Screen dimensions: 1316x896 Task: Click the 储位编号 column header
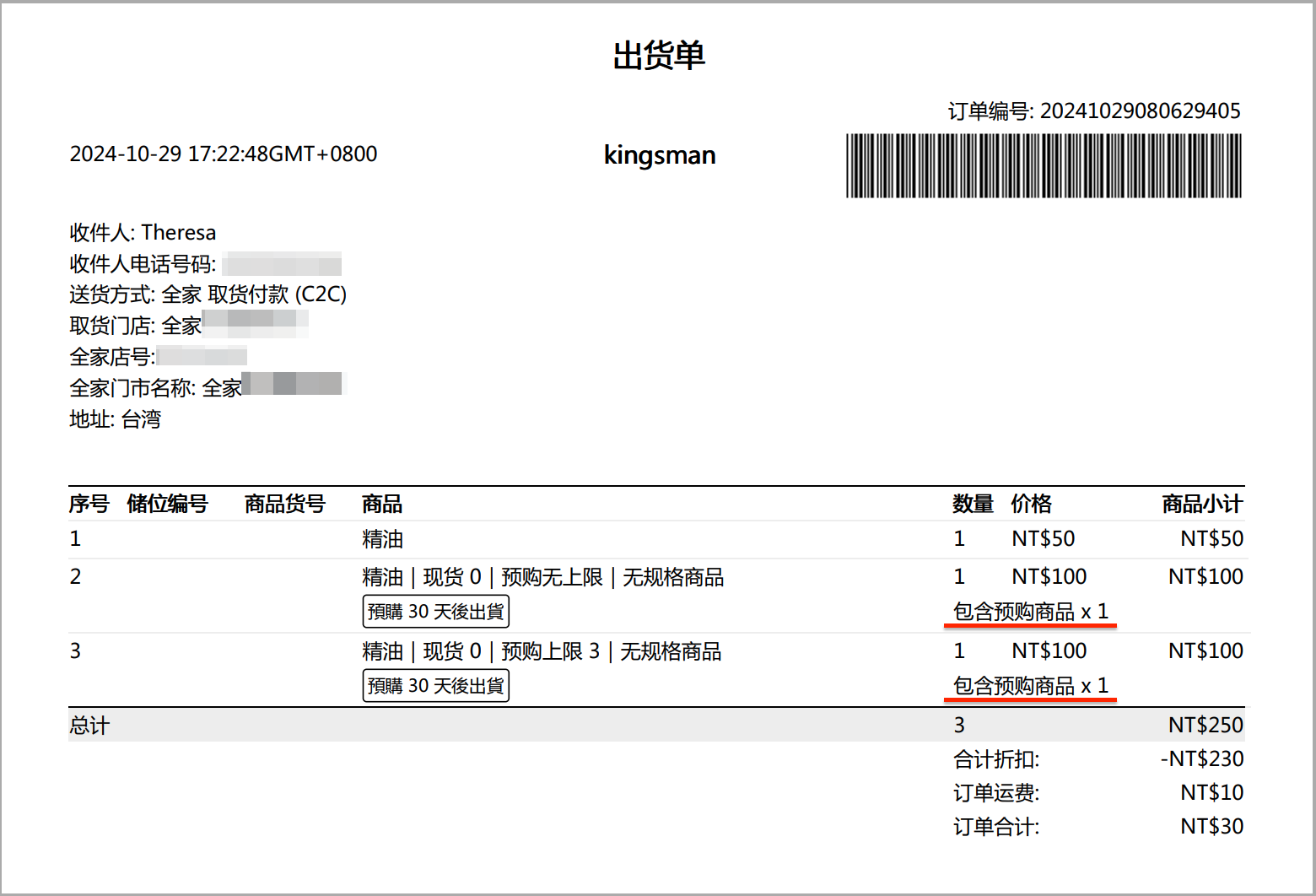tap(167, 504)
